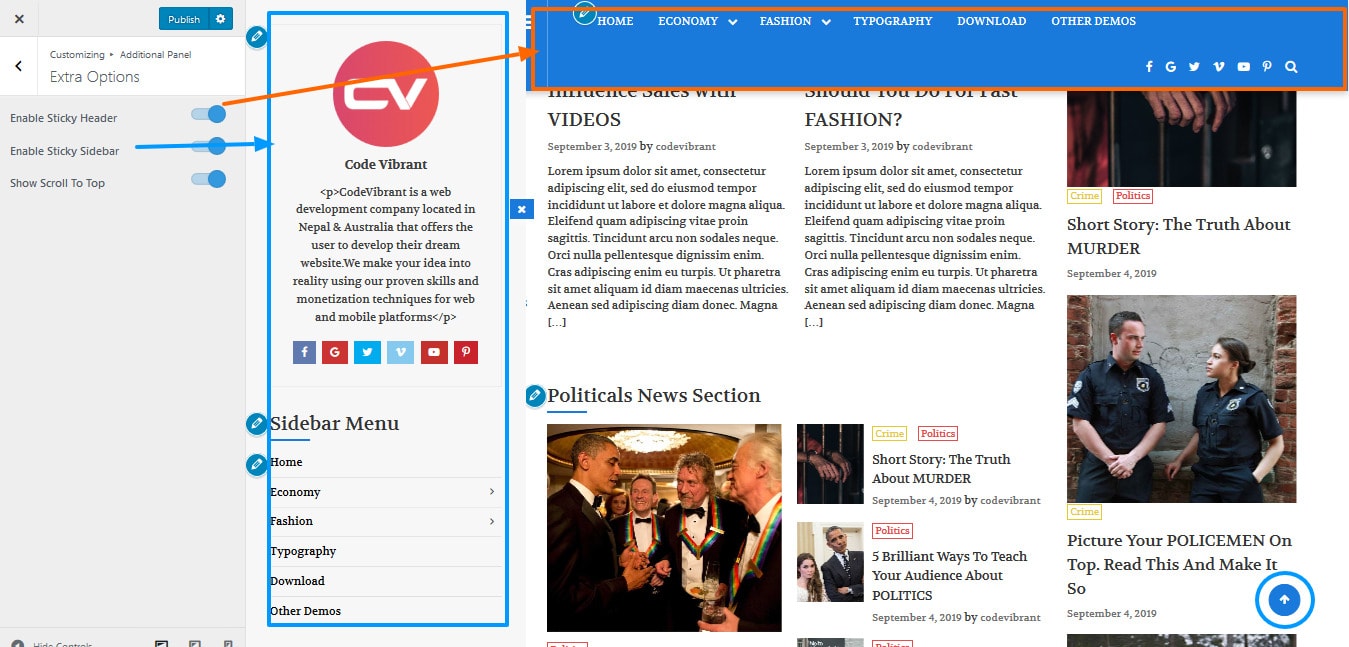Click the scroll-to-top arrow button
Viewport: 1349px width, 647px height.
point(1285,600)
